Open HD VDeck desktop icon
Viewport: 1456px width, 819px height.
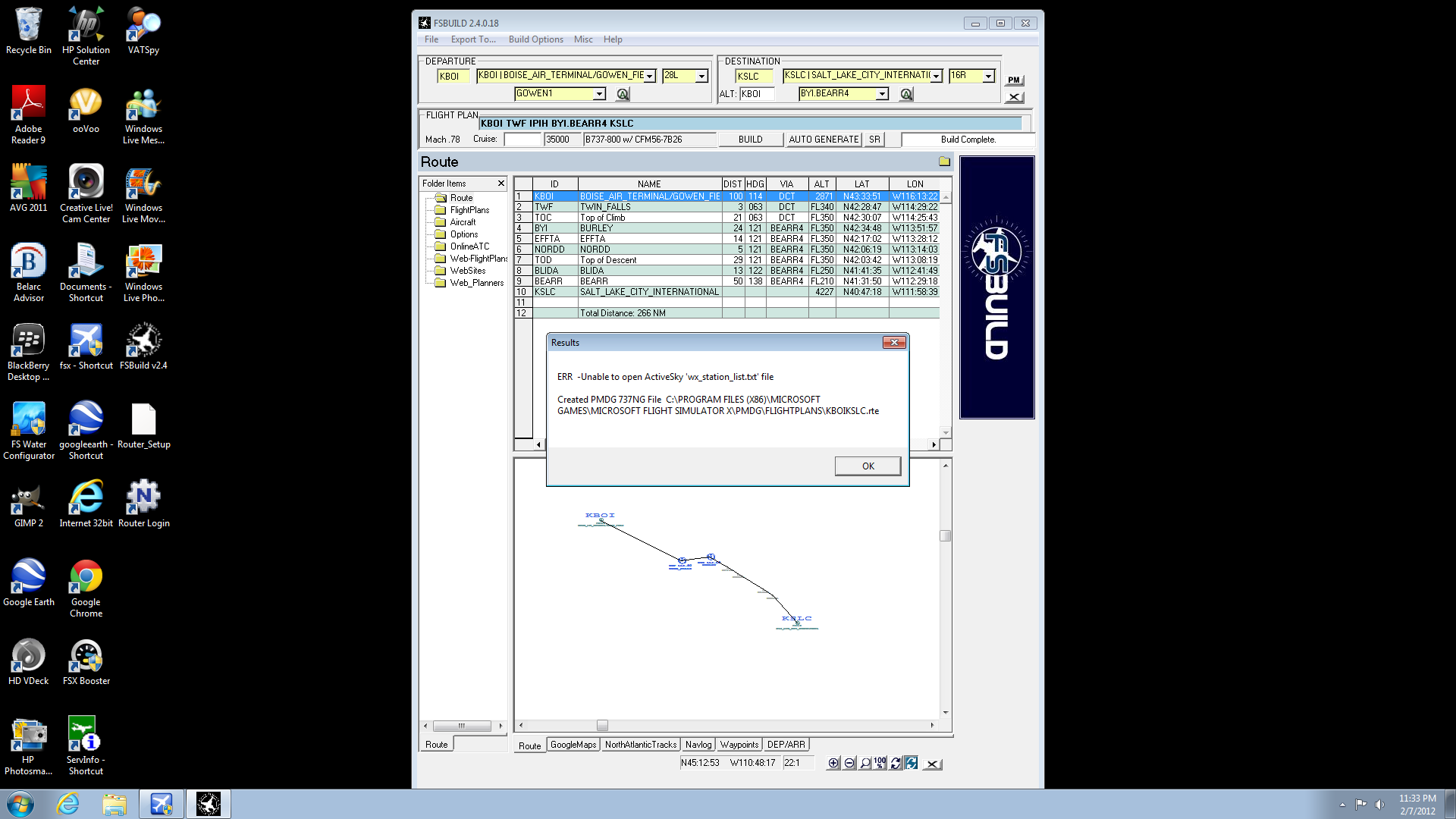click(x=29, y=663)
